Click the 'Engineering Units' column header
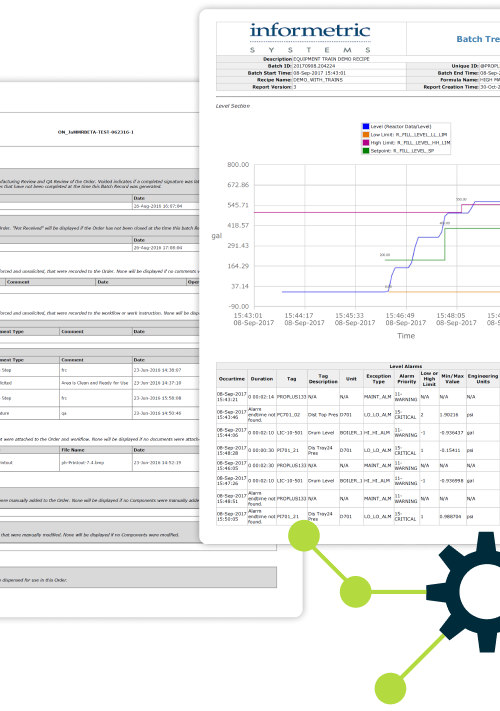The height and width of the screenshot is (711, 500). pos(483,379)
